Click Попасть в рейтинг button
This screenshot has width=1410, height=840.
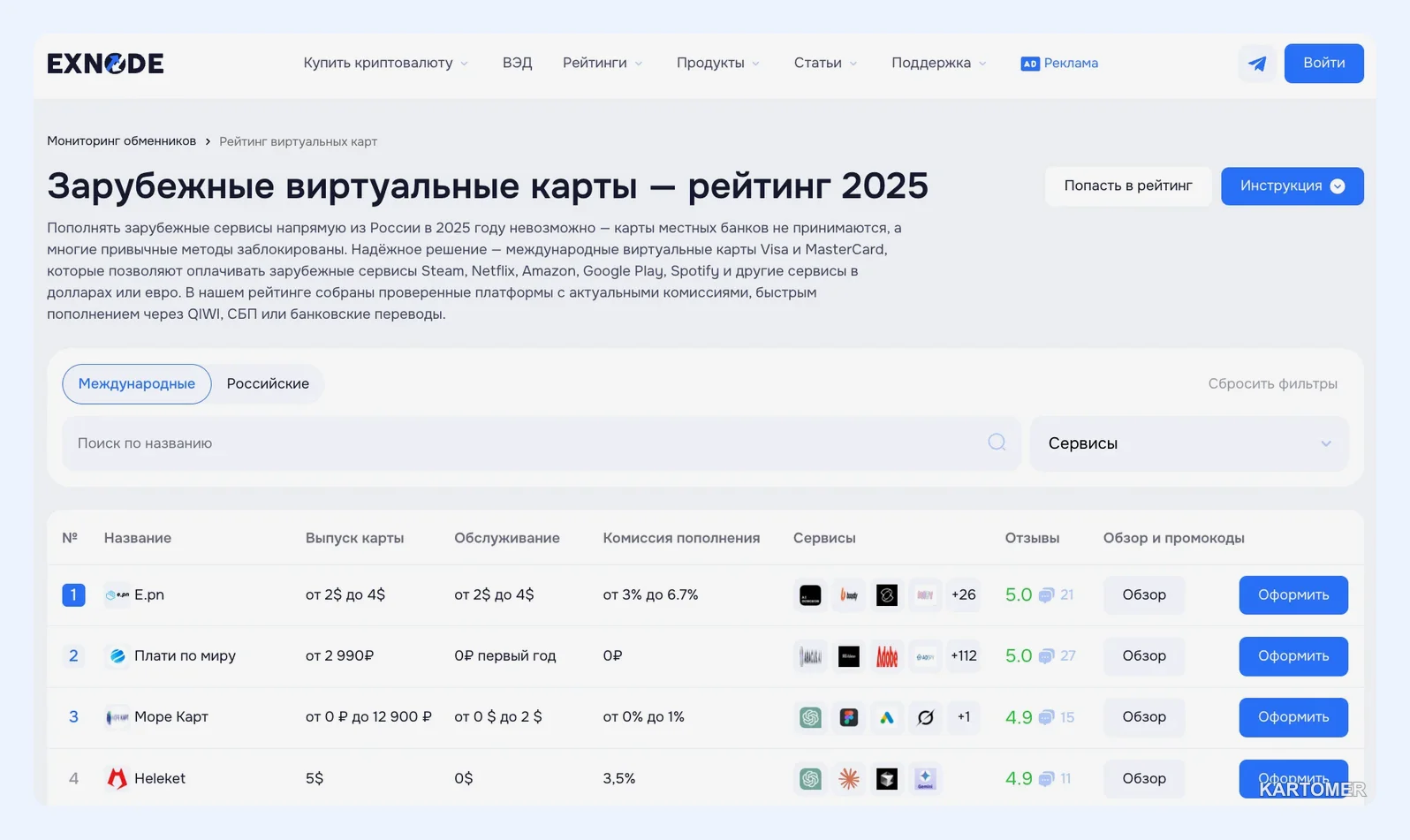click(x=1127, y=186)
